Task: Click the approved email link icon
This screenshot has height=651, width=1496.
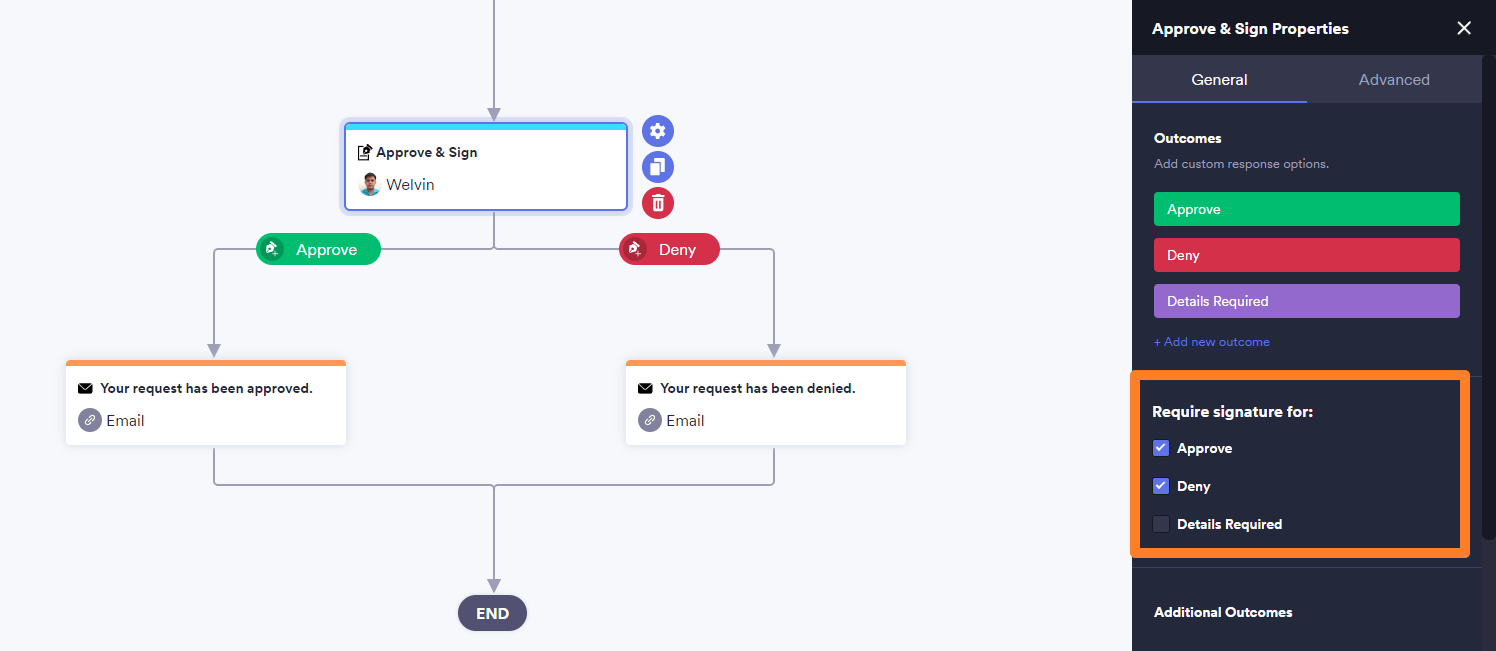Action: pyautogui.click(x=90, y=420)
